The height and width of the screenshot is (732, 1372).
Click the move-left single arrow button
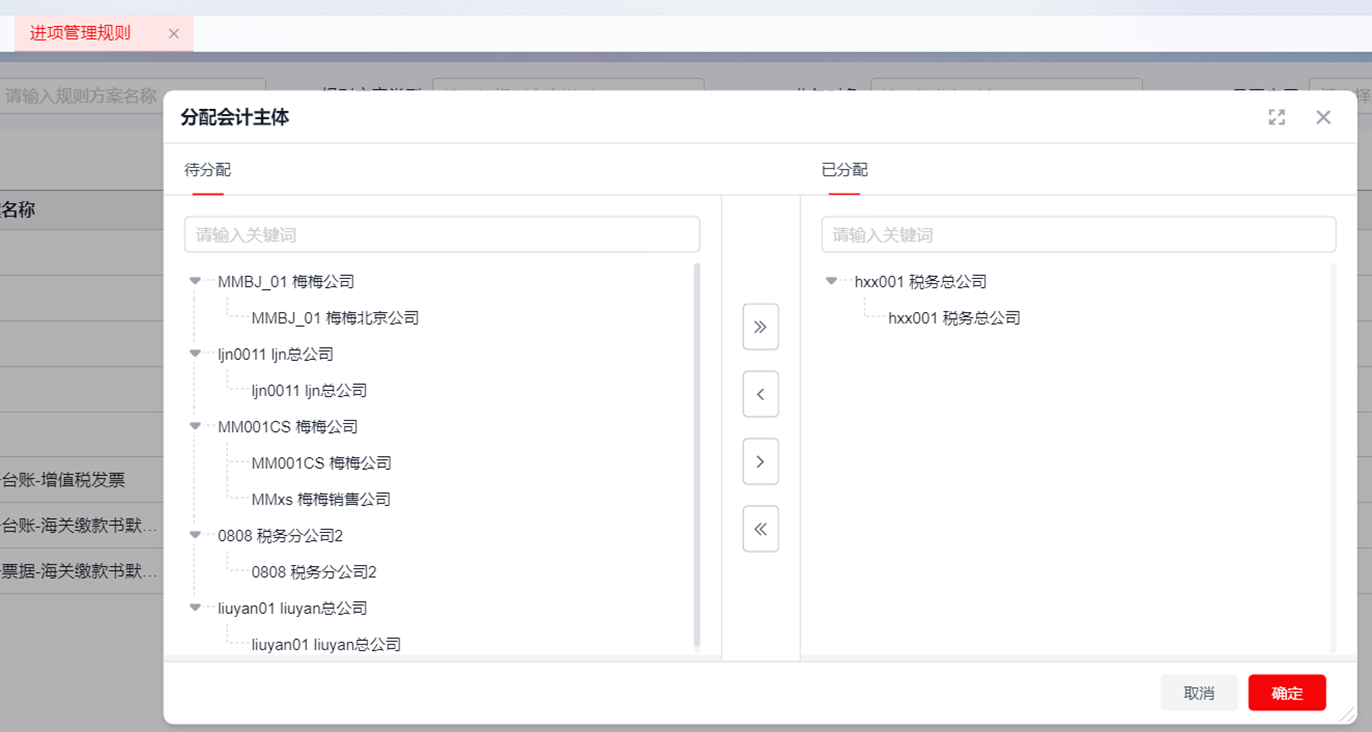point(760,394)
